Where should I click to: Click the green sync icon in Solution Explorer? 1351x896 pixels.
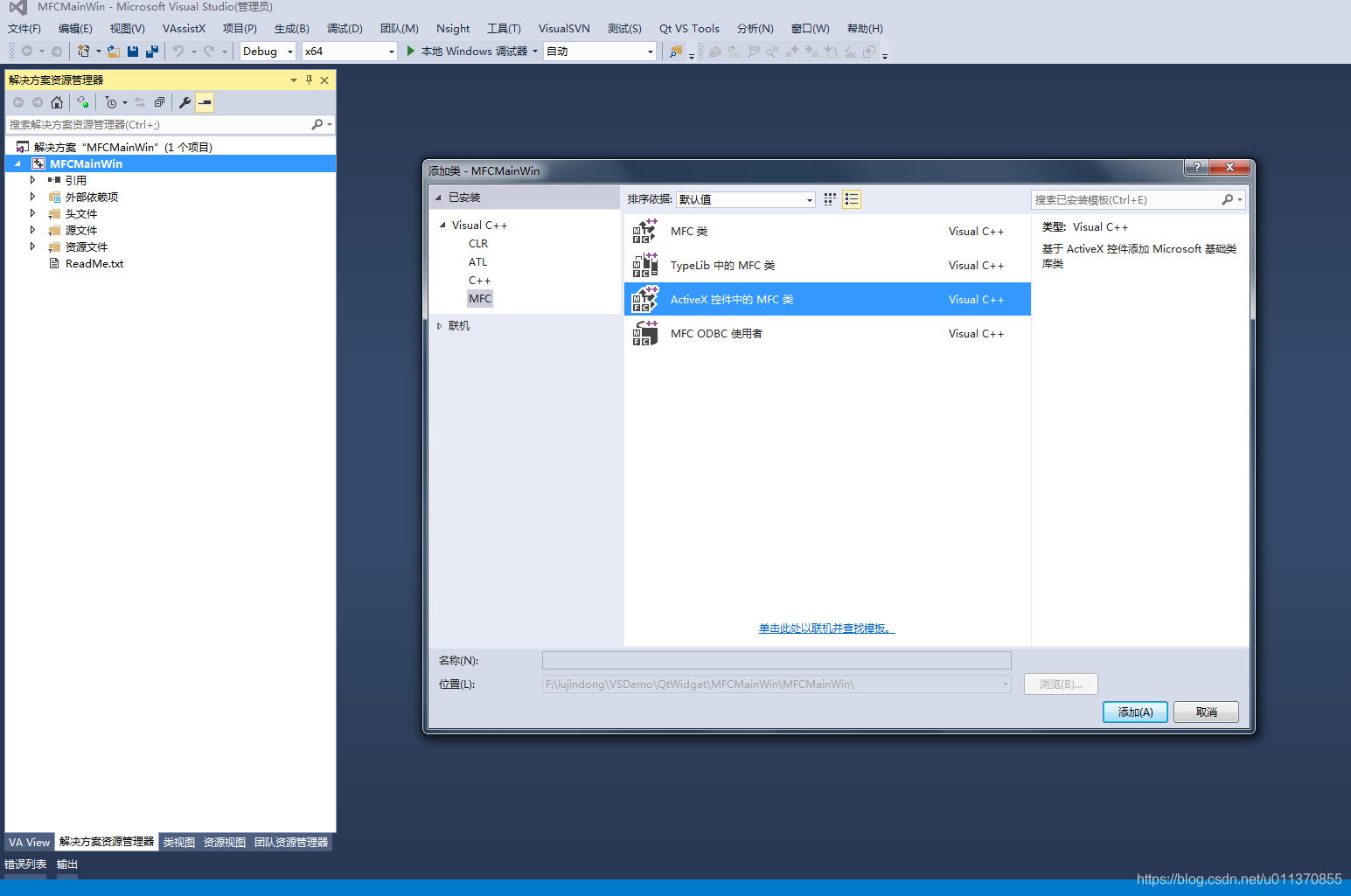(83, 102)
